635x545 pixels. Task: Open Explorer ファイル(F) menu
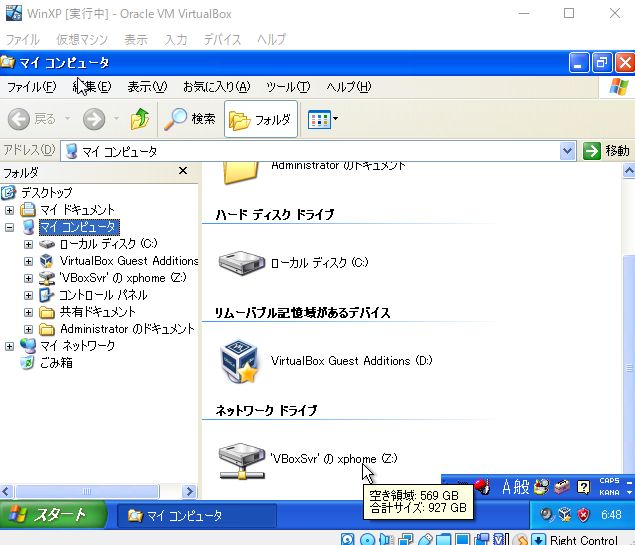pyautogui.click(x=32, y=87)
